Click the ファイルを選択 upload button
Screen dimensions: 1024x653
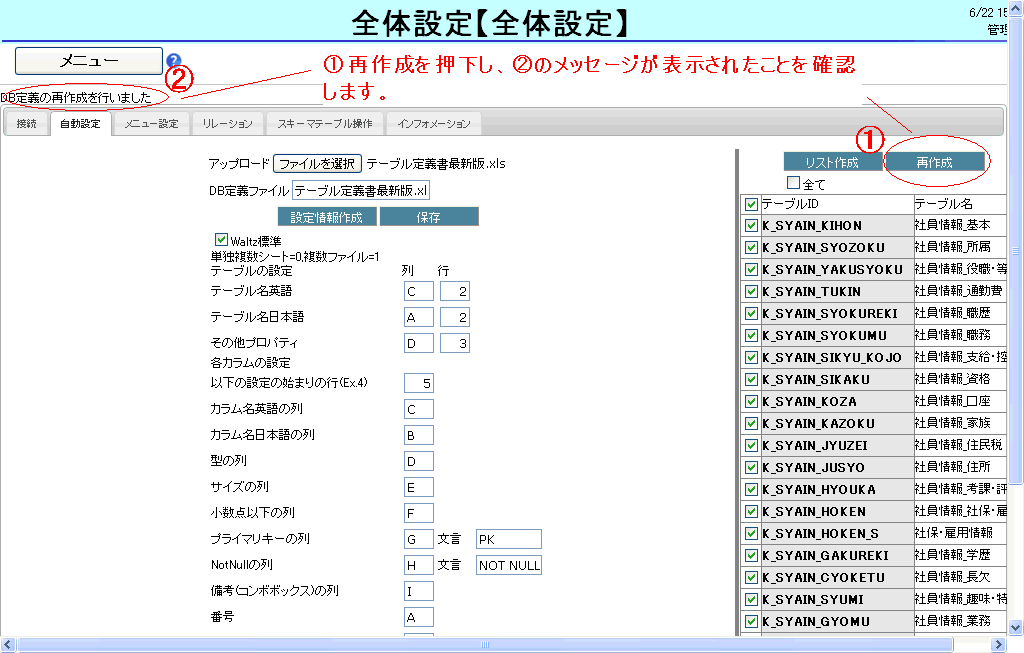pyautogui.click(x=317, y=164)
